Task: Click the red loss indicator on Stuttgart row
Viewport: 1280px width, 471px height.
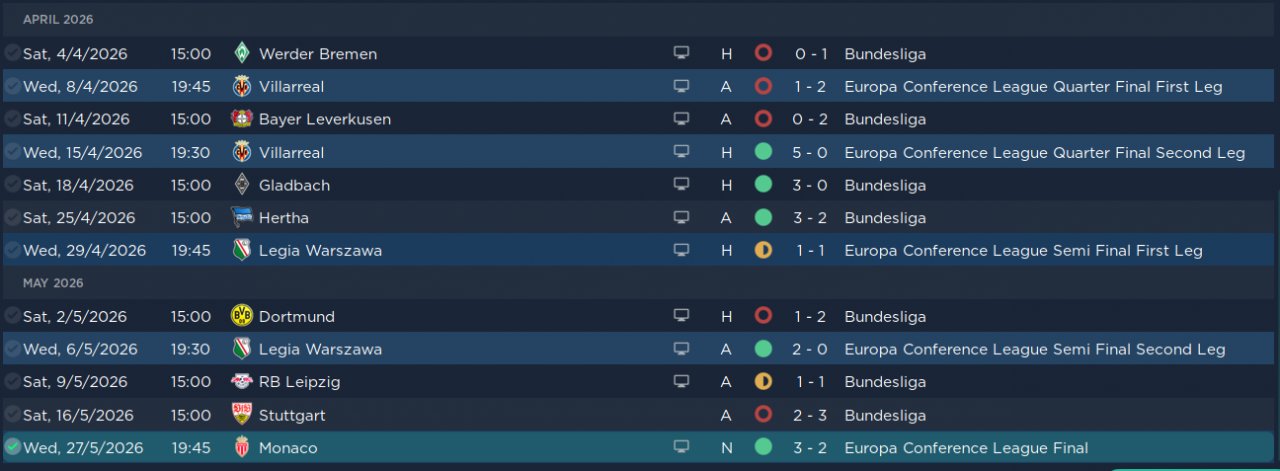Action: click(x=763, y=415)
